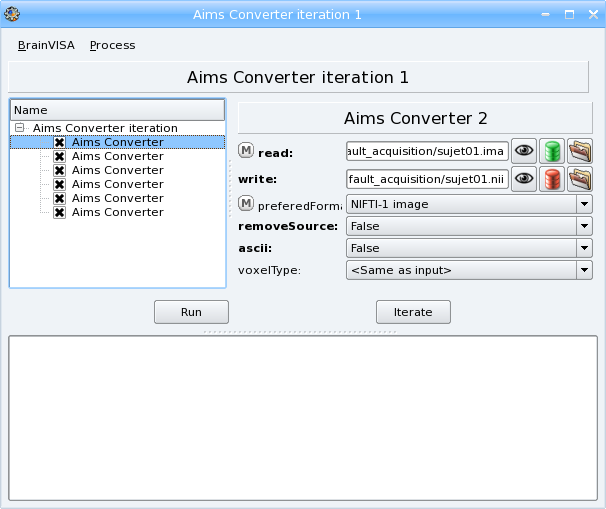Open green database browser for read field

551,151
